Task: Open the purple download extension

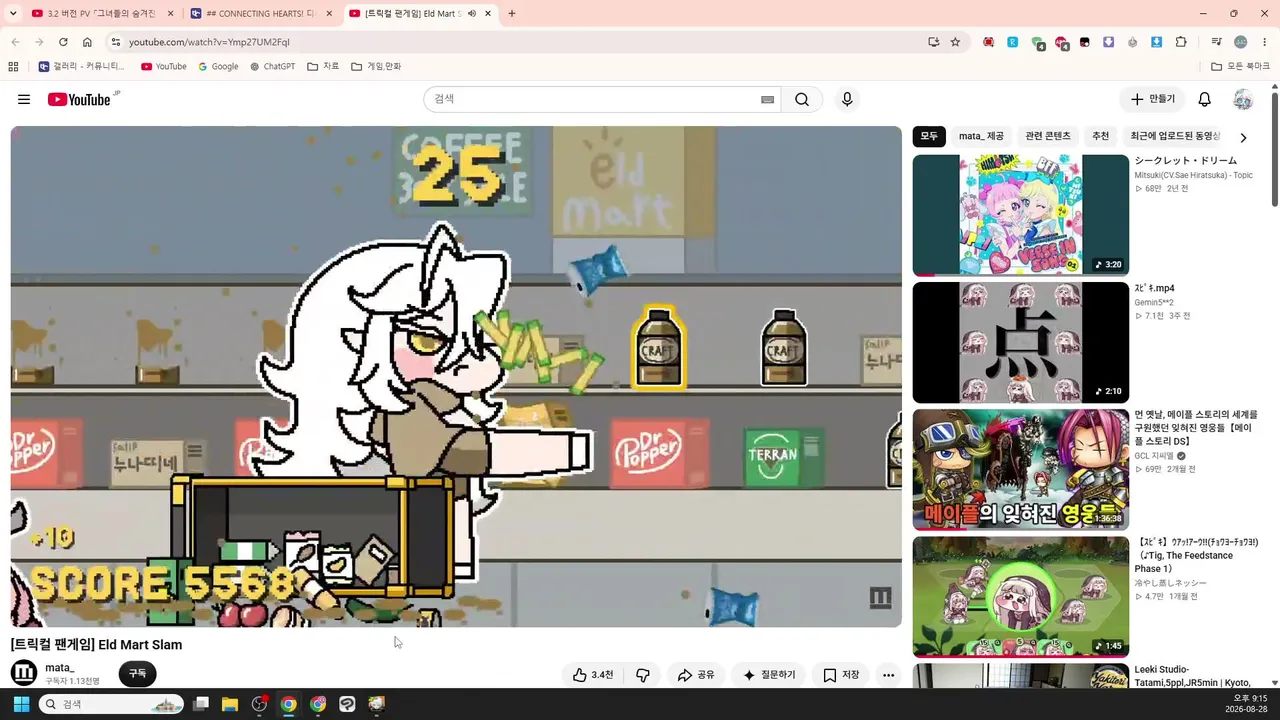Action: (1109, 42)
